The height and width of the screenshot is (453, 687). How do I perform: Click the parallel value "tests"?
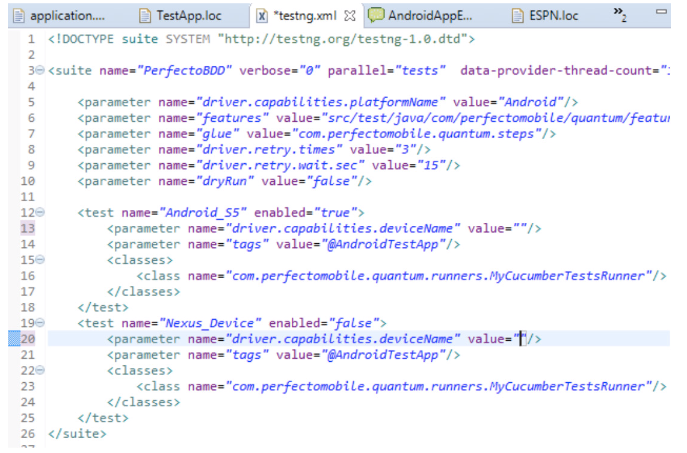pos(420,71)
